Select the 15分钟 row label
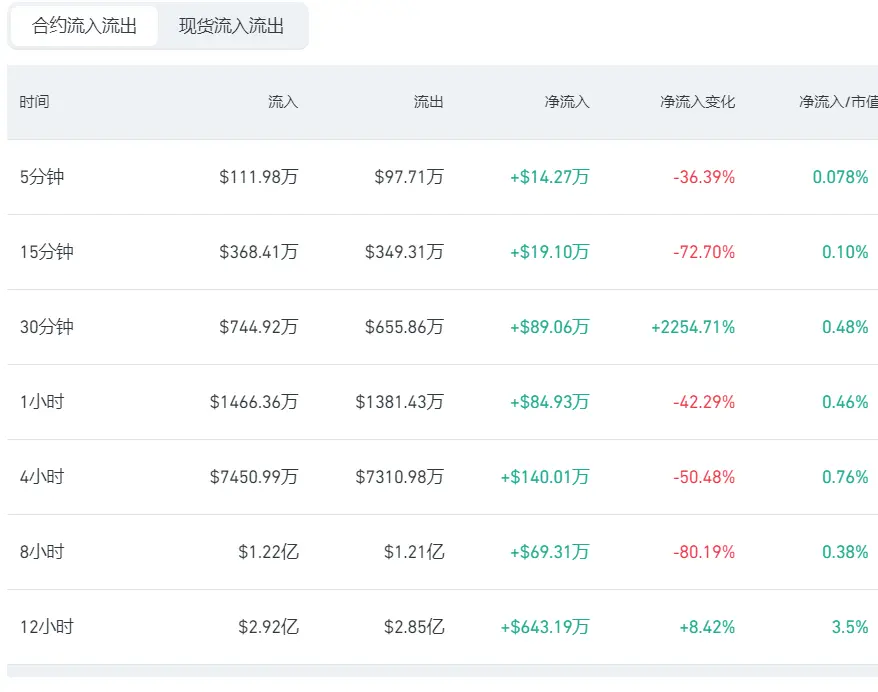Screen dimensions: 878x692 click(46, 252)
